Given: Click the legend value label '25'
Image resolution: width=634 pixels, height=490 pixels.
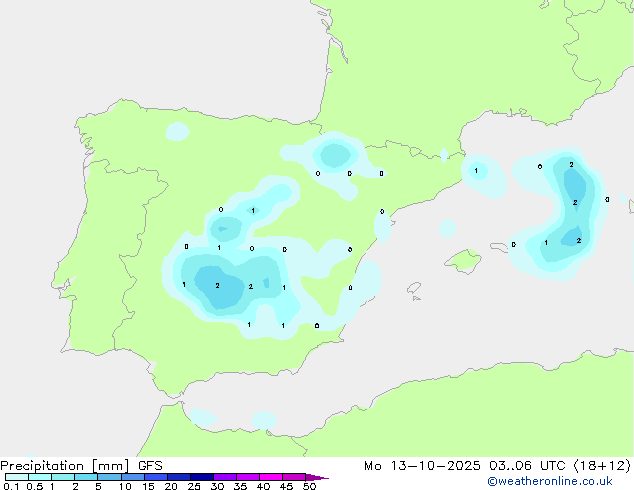Looking at the screenshot, I should pyautogui.click(x=194, y=486).
